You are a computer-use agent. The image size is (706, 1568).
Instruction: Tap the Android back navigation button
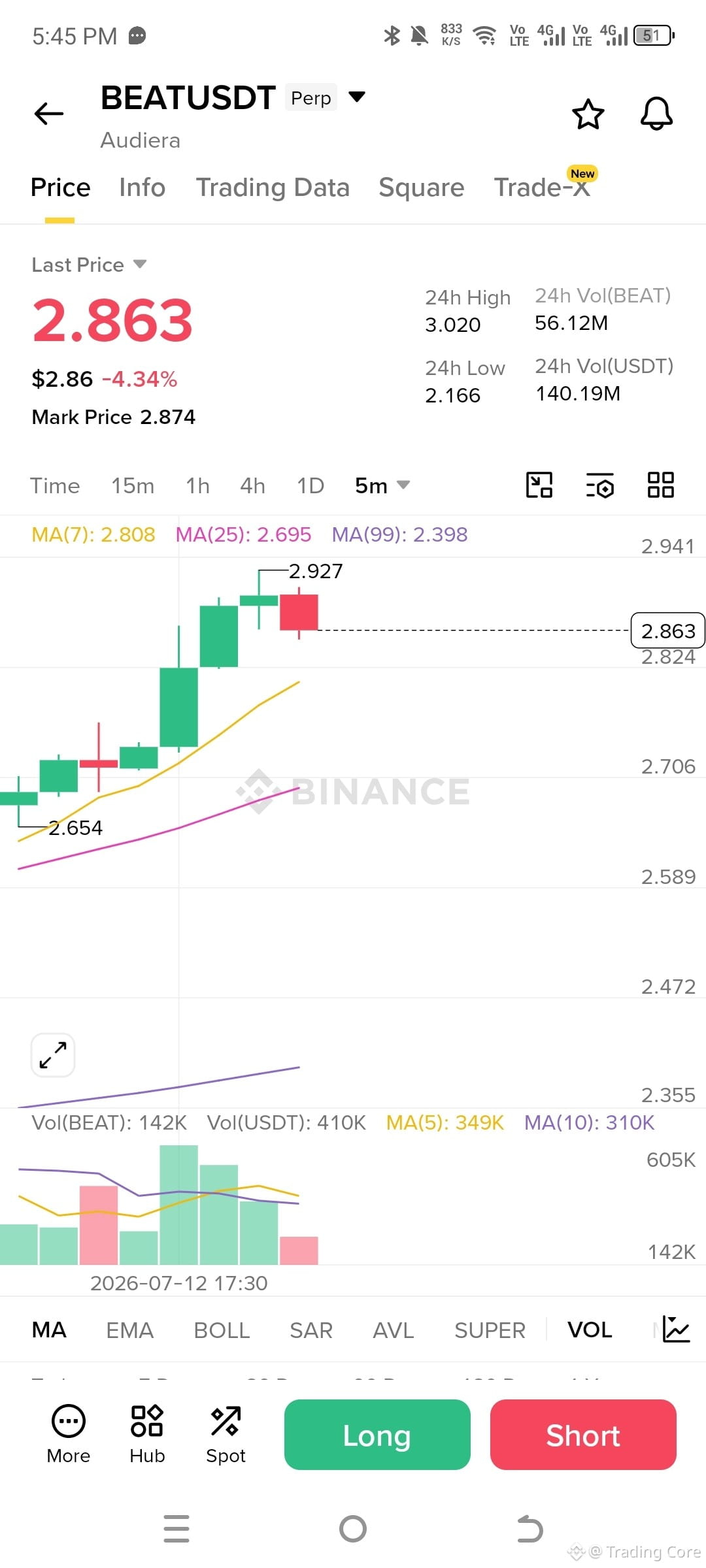click(529, 1529)
